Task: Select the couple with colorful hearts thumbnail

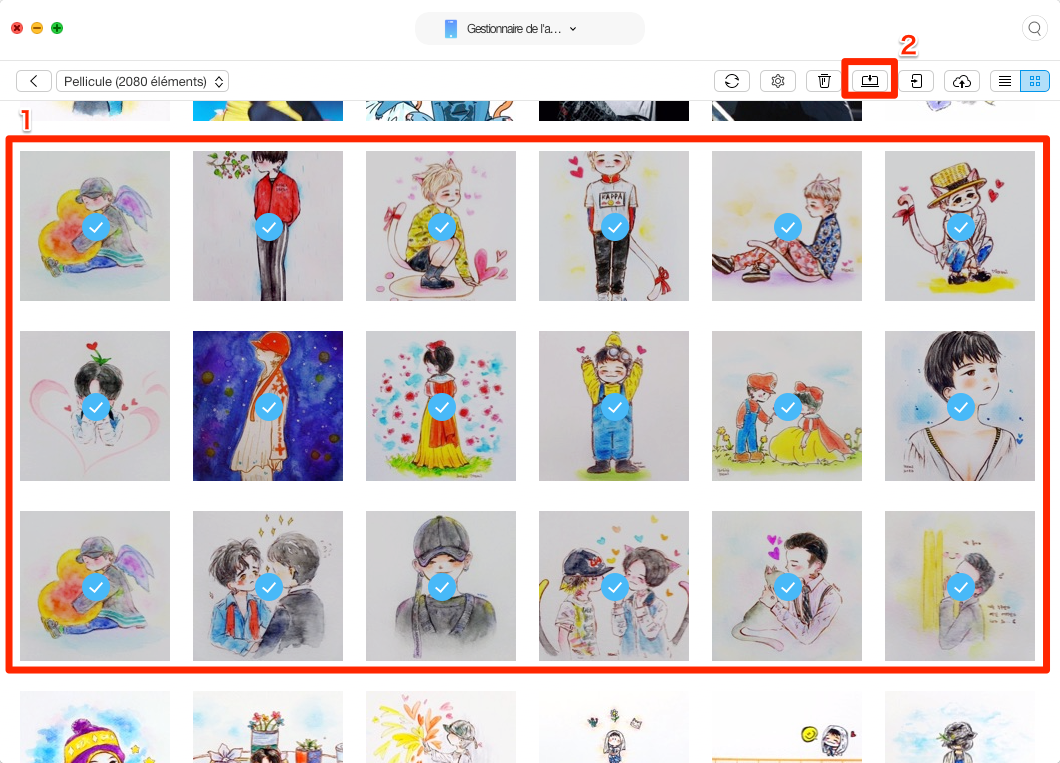Action: 614,586
